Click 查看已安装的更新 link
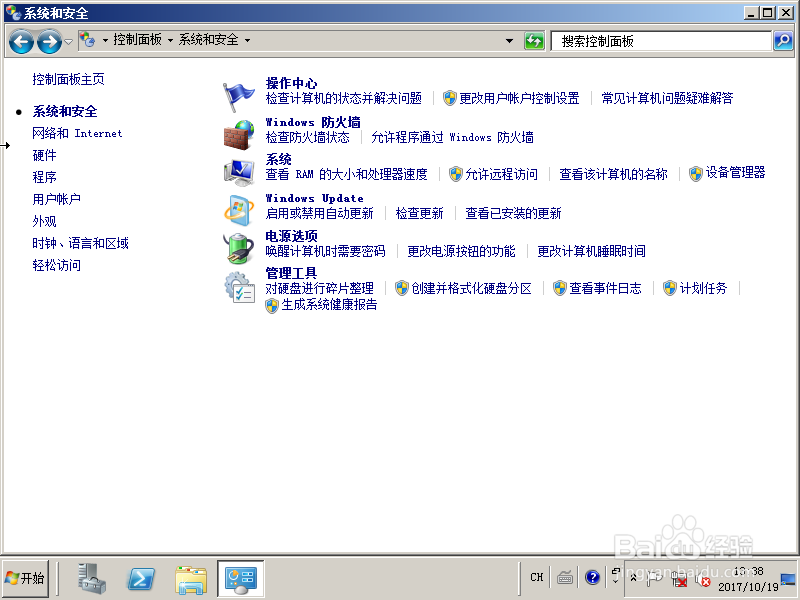 point(513,213)
